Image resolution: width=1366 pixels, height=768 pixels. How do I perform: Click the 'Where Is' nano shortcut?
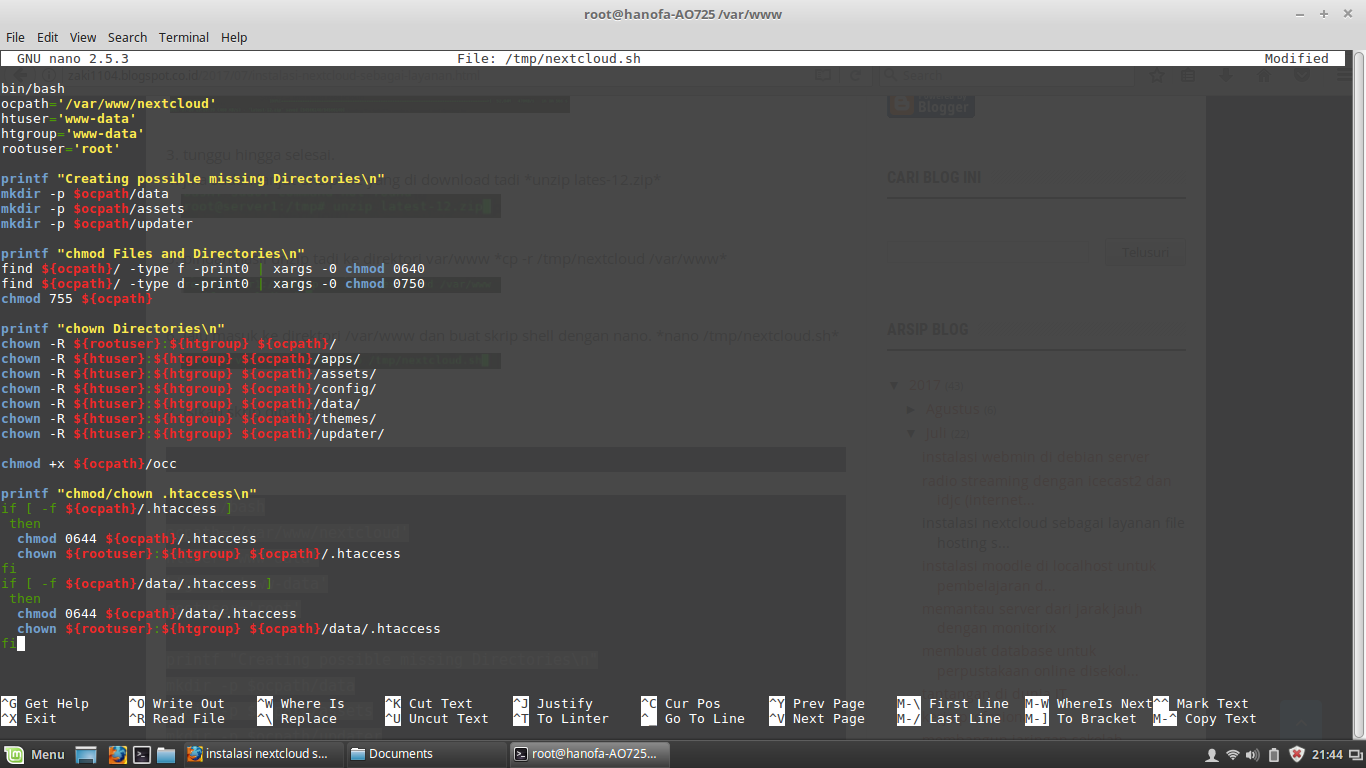301,703
